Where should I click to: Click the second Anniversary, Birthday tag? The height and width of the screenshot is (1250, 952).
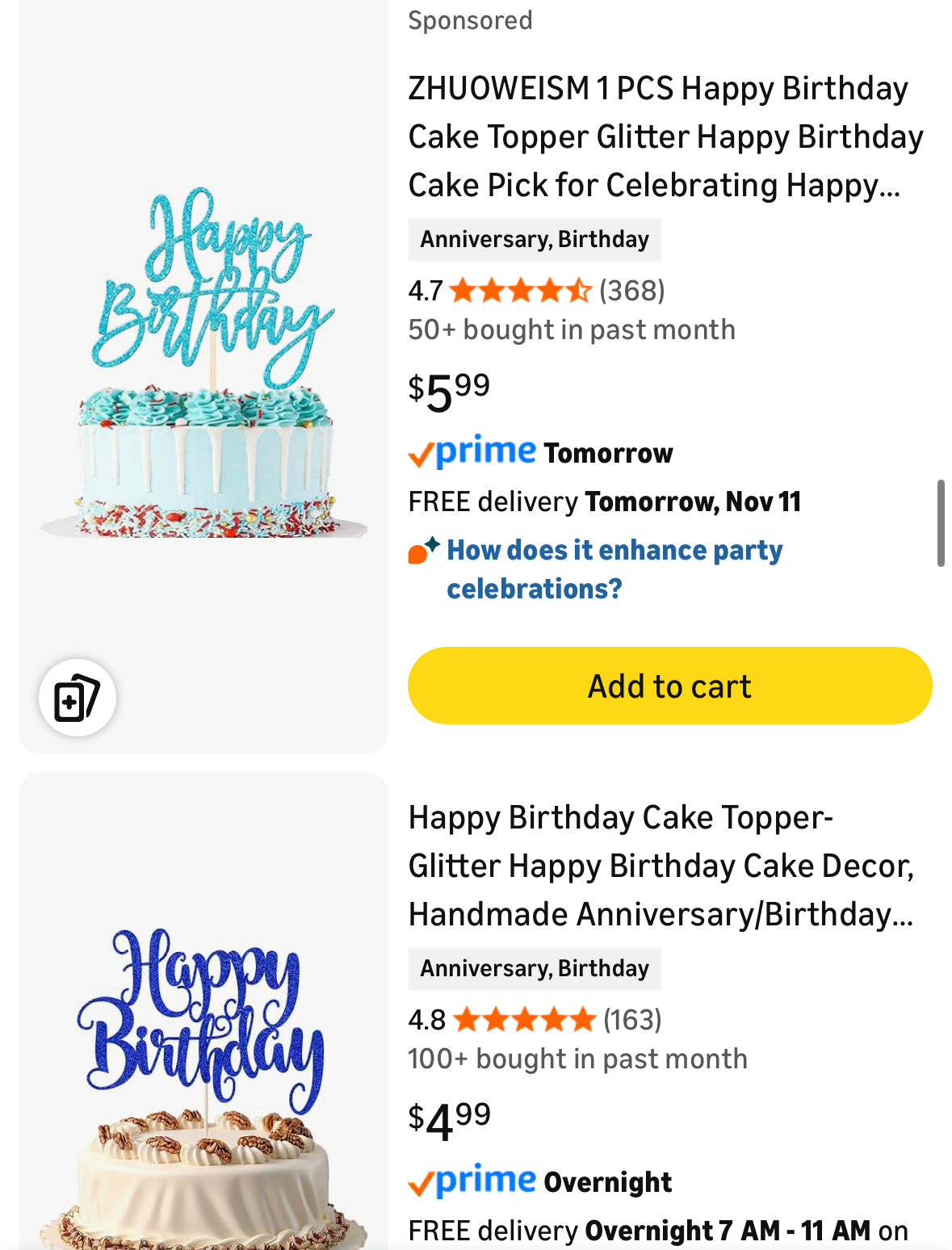(x=534, y=969)
